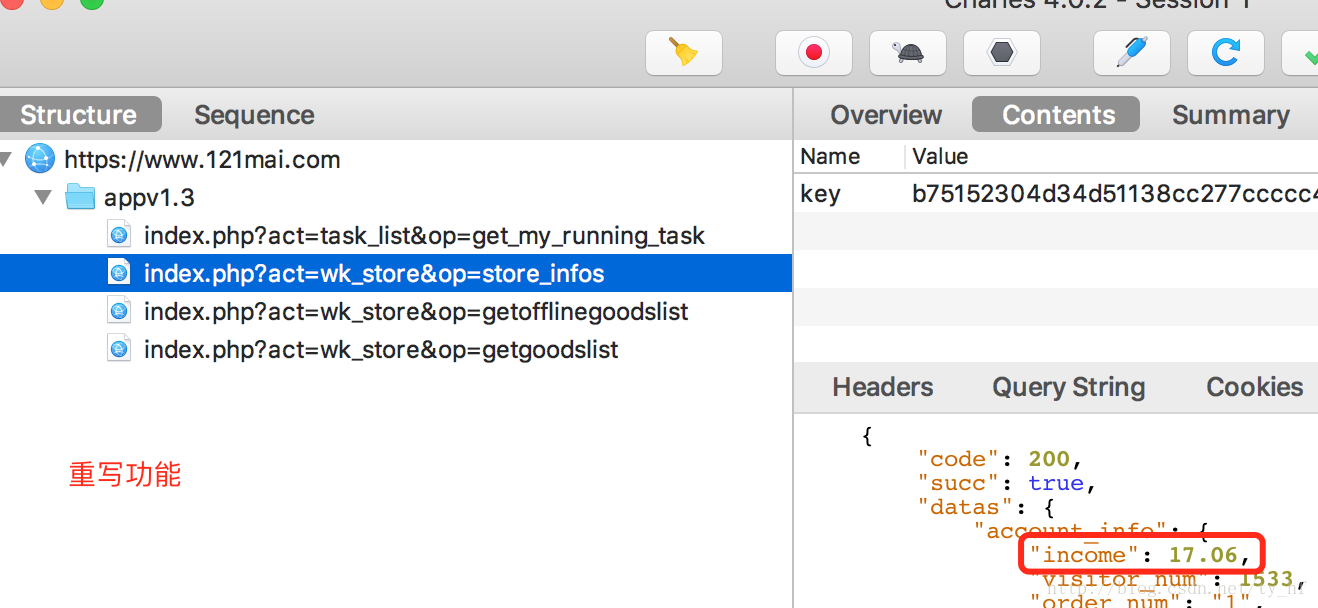
Task: Toggle throttling with the turtle icon
Action: 908,52
